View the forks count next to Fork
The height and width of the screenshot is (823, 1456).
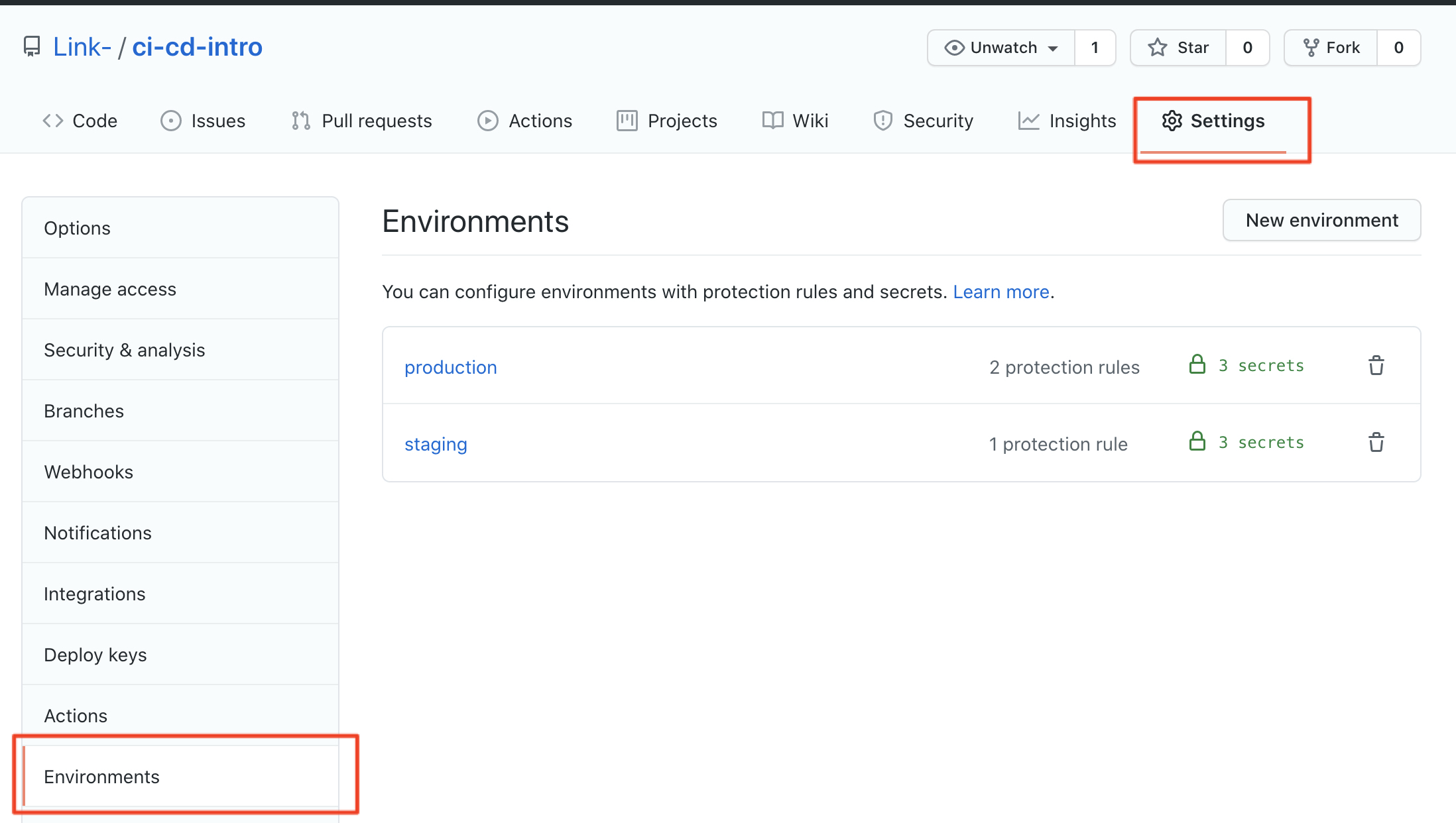pos(1398,48)
